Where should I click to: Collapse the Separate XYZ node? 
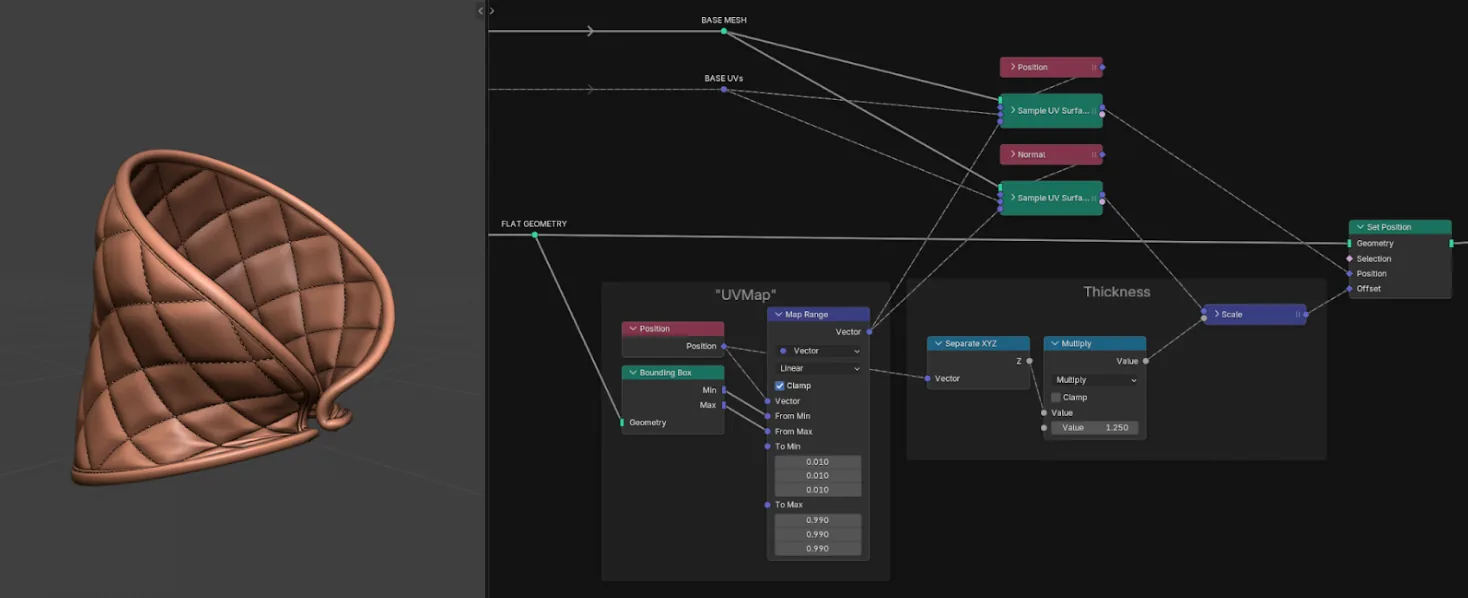pos(938,343)
